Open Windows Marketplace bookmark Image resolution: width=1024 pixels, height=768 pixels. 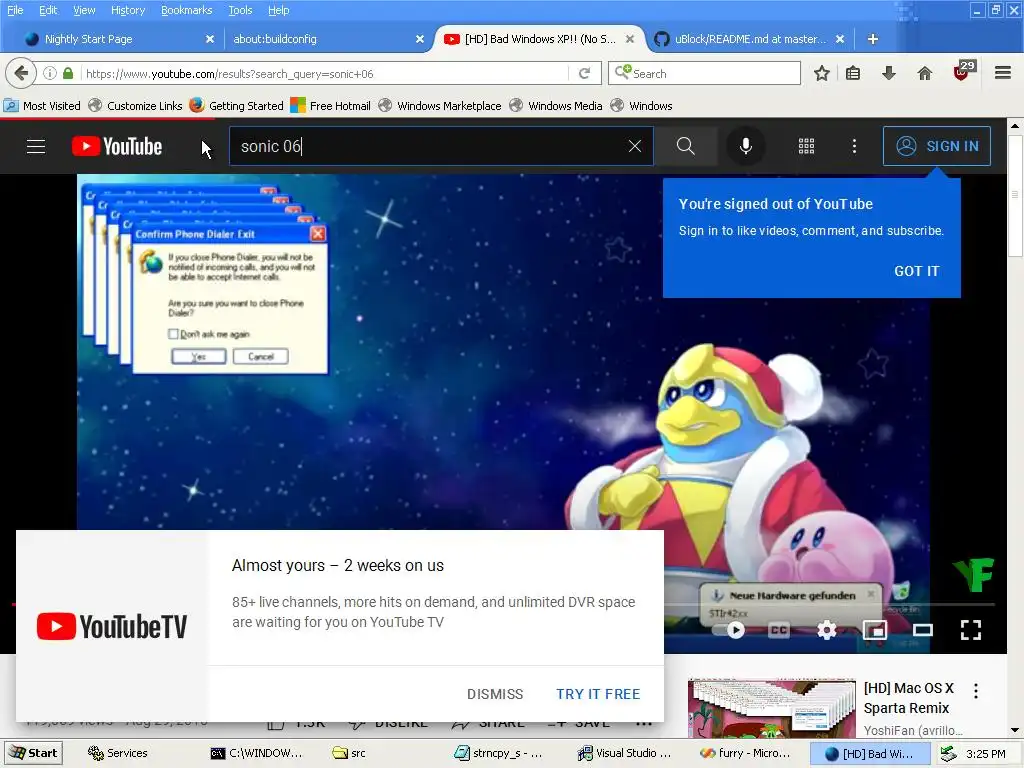(x=440, y=106)
